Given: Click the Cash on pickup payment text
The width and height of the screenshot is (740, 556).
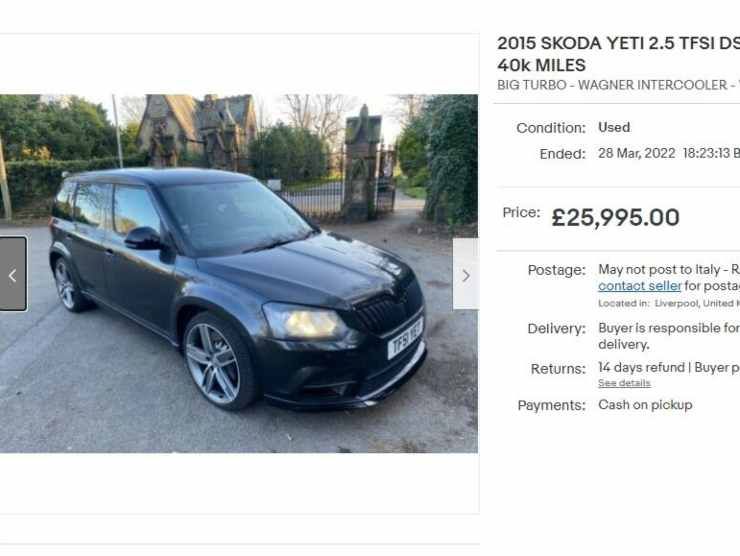Looking at the screenshot, I should 645,405.
